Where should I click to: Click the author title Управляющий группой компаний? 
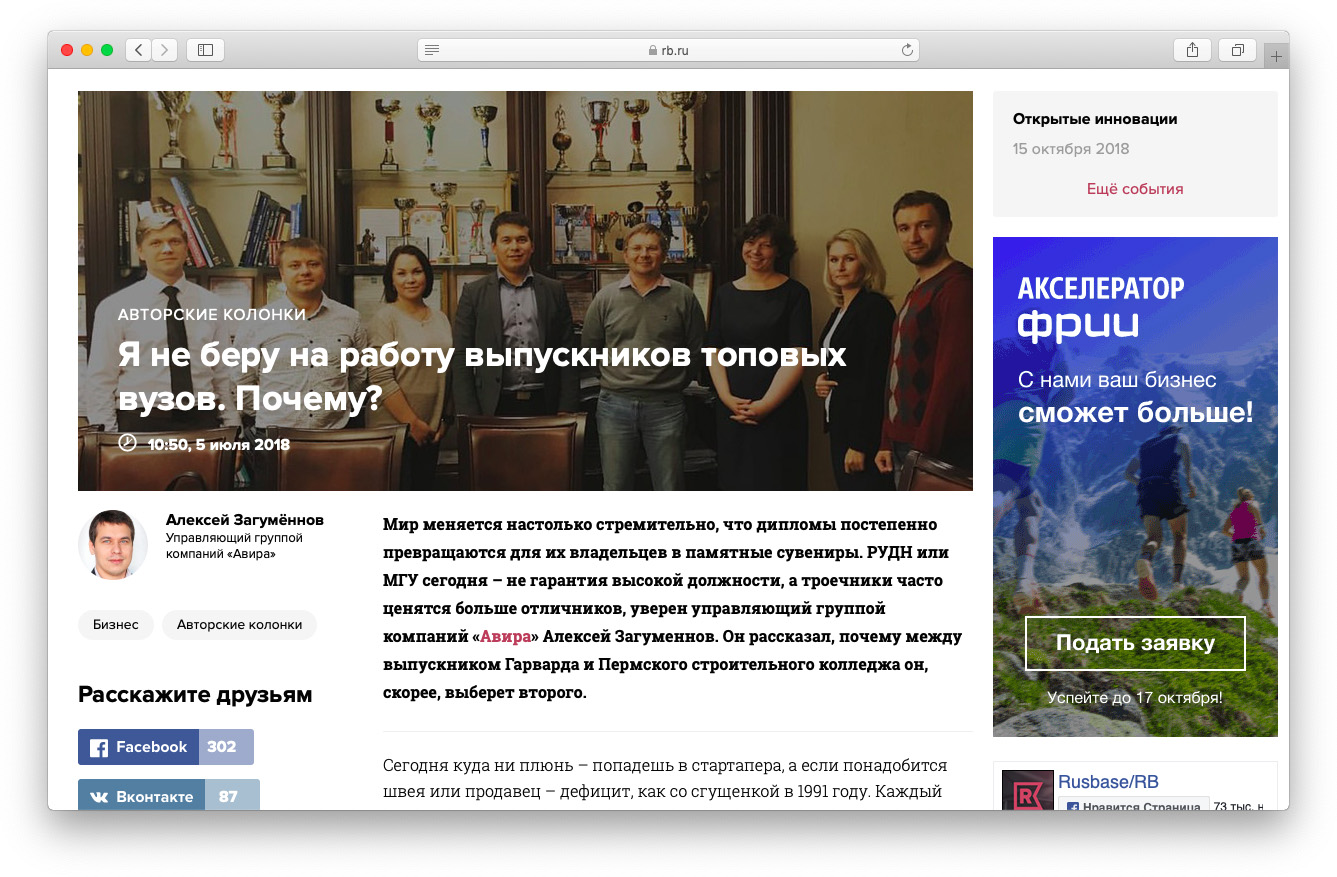coord(234,545)
